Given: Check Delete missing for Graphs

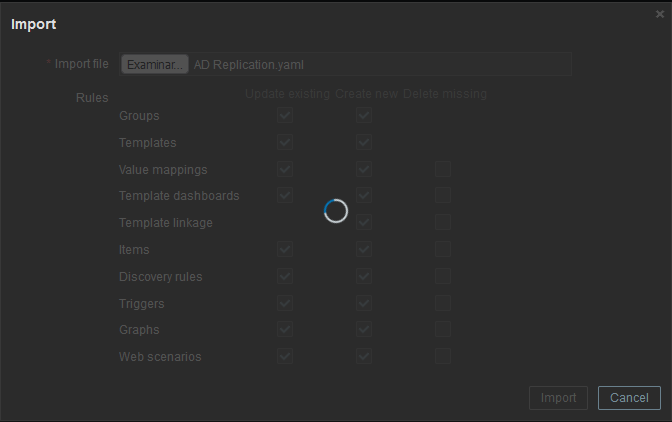Looking at the screenshot, I should (x=443, y=330).
